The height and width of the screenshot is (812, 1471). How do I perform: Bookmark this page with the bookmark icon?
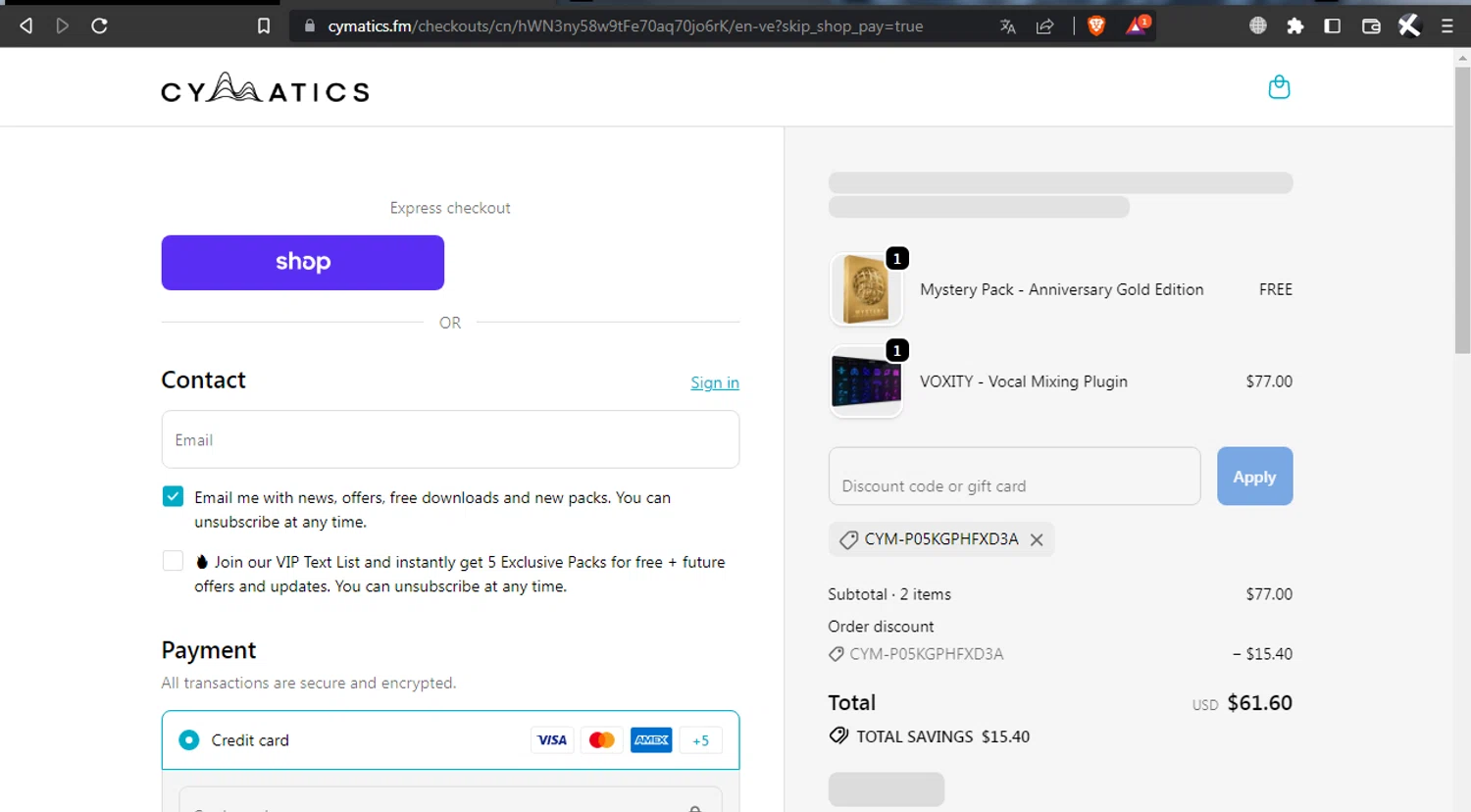point(264,26)
